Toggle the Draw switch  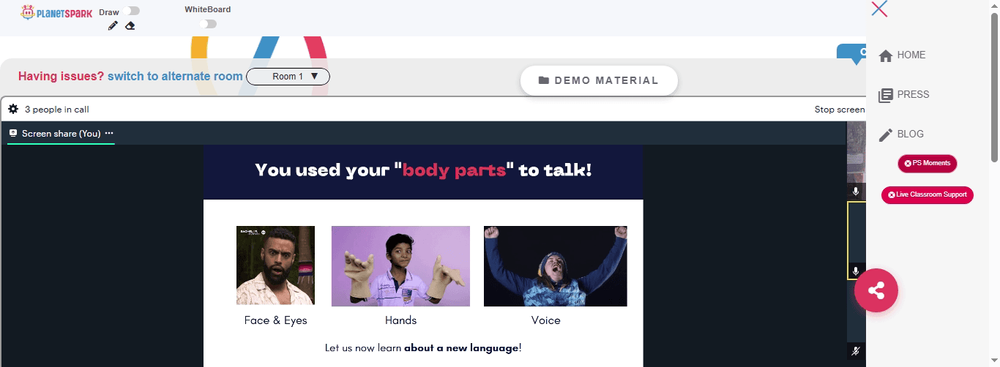(x=133, y=11)
